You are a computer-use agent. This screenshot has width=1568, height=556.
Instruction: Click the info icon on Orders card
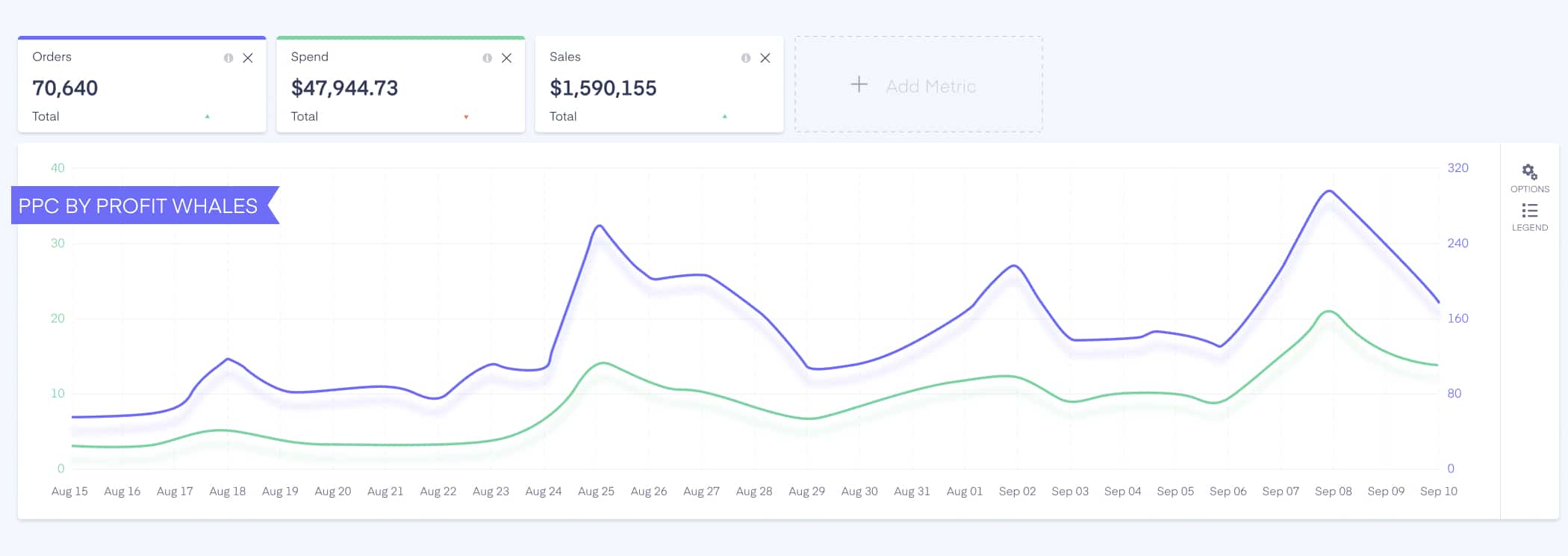pos(228,58)
